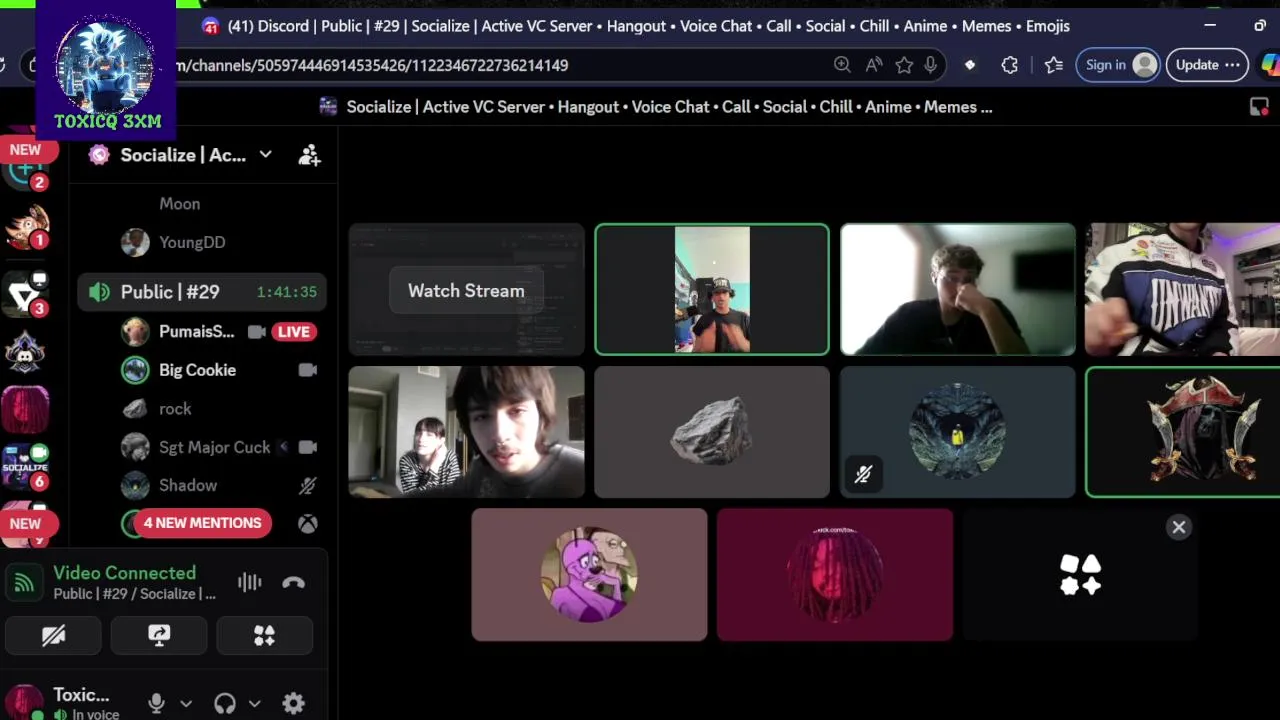The width and height of the screenshot is (1280, 720).
Task: Open top NEW unread indicator in server list
Action: [25, 150]
